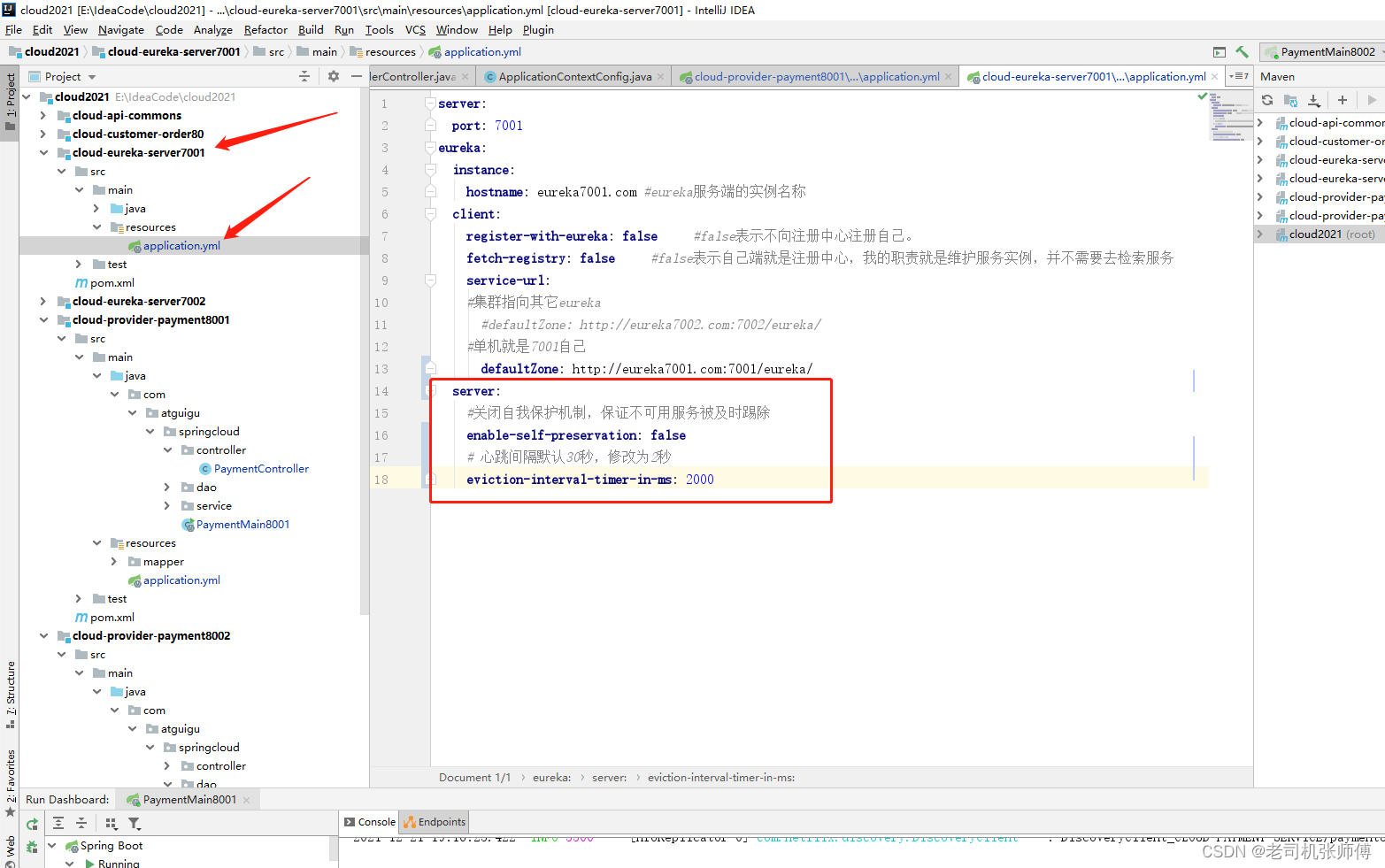
Task: Click 'eviction-interval-timer-in-ms:' in bottom editor breadcrumb
Action: 721,778
